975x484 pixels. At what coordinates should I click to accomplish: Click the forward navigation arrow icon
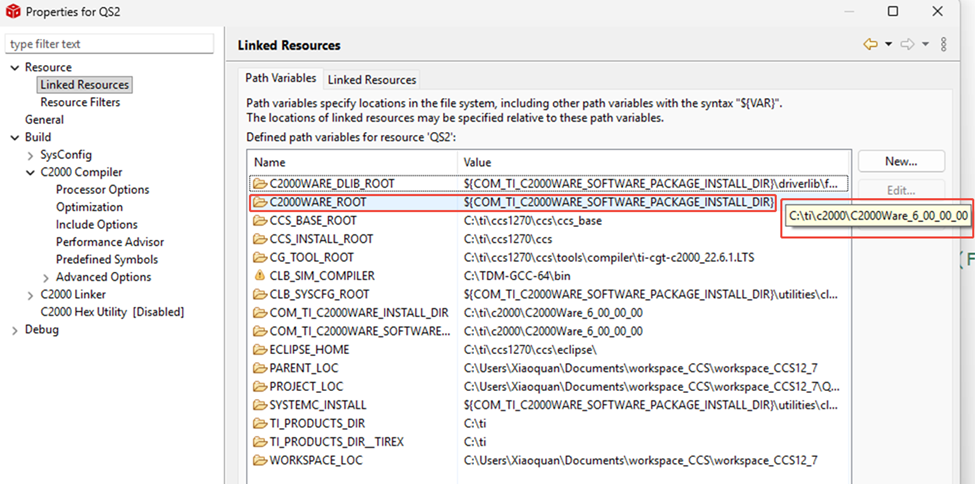click(907, 44)
